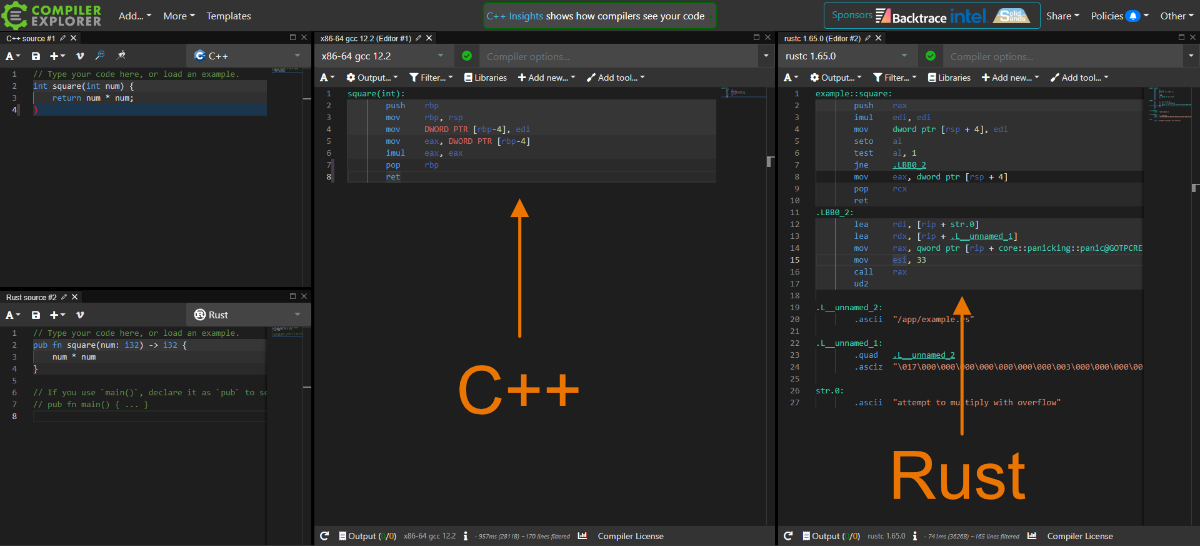The height and width of the screenshot is (546, 1200).
Task: Click the rustc pane Compiler License link
Action: click(x=1079, y=536)
